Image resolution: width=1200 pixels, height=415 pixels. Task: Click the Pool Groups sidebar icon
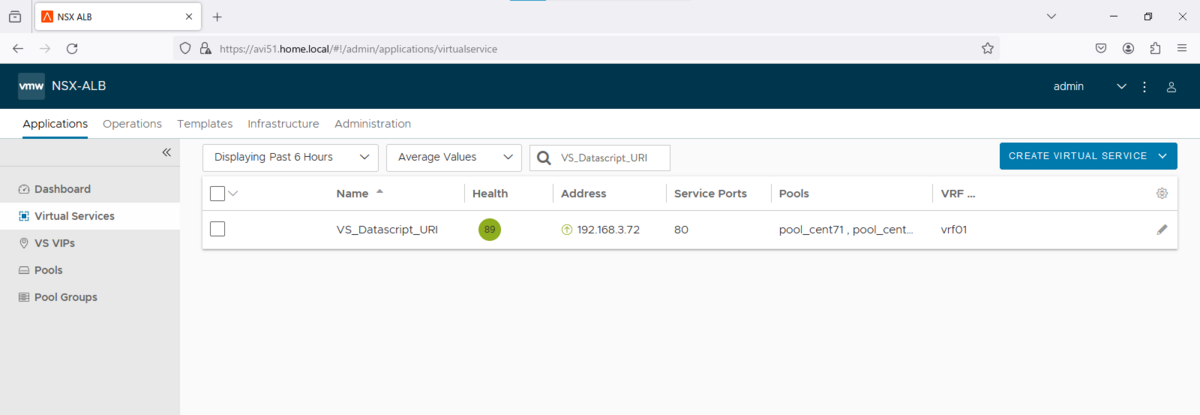coord(25,297)
